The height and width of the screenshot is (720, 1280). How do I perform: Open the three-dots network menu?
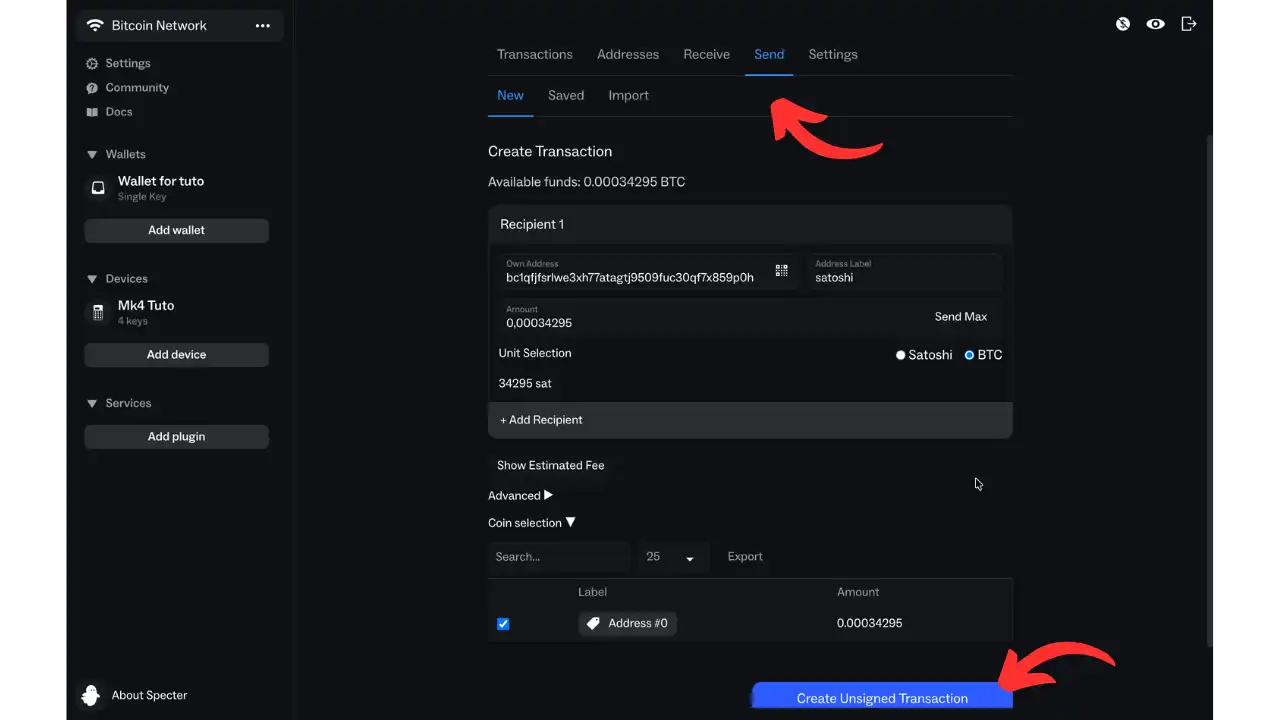[263, 26]
